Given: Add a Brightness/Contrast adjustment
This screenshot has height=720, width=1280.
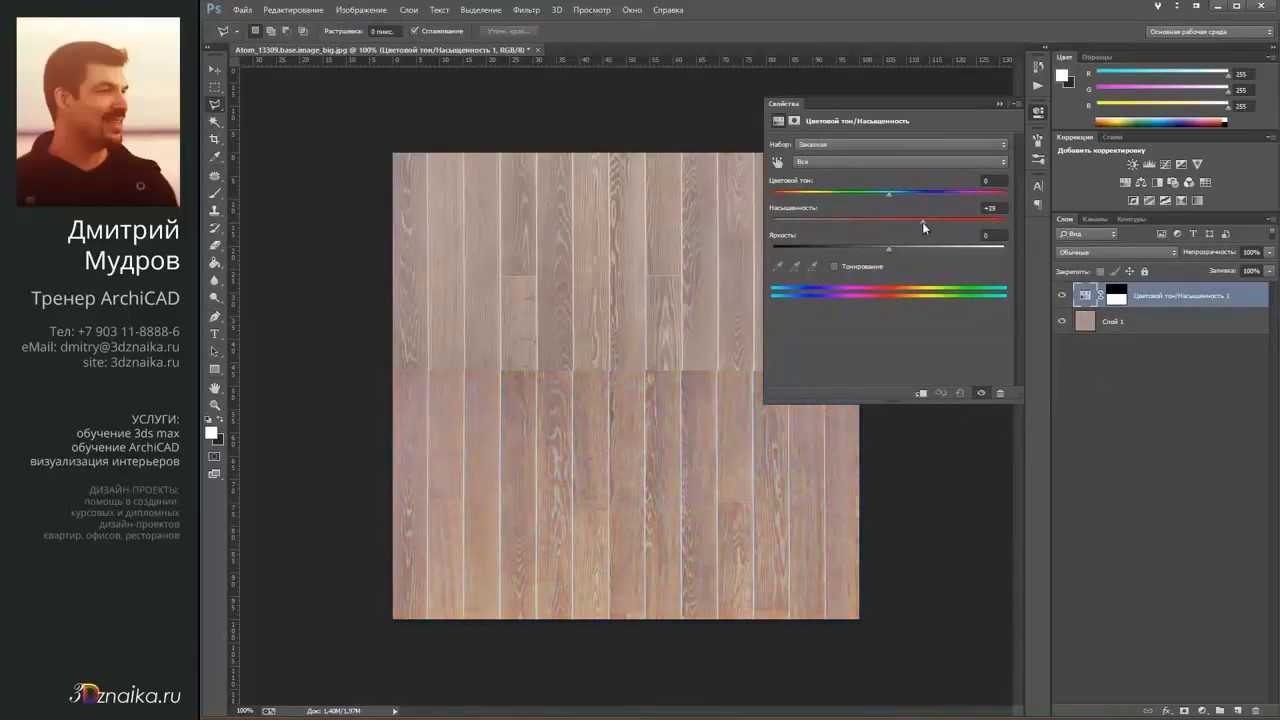Looking at the screenshot, I should pyautogui.click(x=1132, y=164).
